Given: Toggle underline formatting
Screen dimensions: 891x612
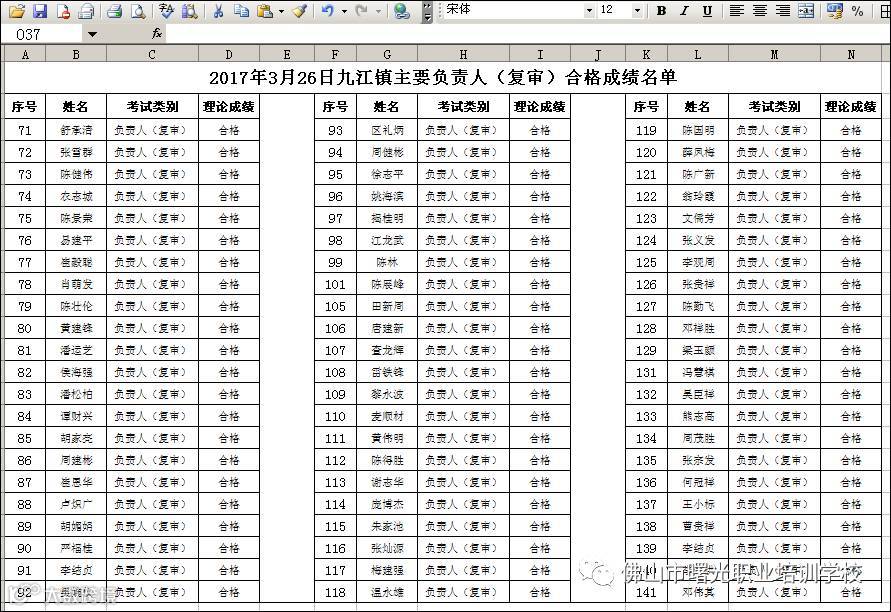Looking at the screenshot, I should pyautogui.click(x=707, y=10).
